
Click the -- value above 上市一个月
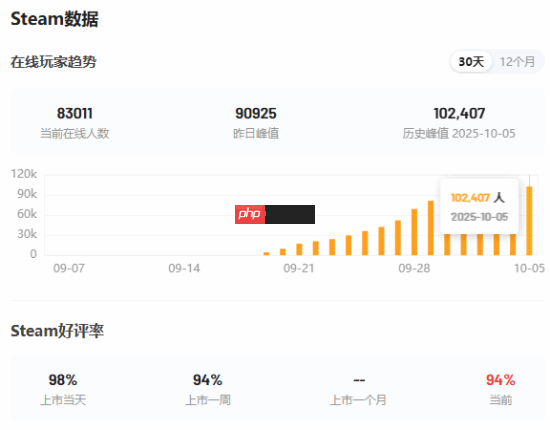pyautogui.click(x=359, y=380)
